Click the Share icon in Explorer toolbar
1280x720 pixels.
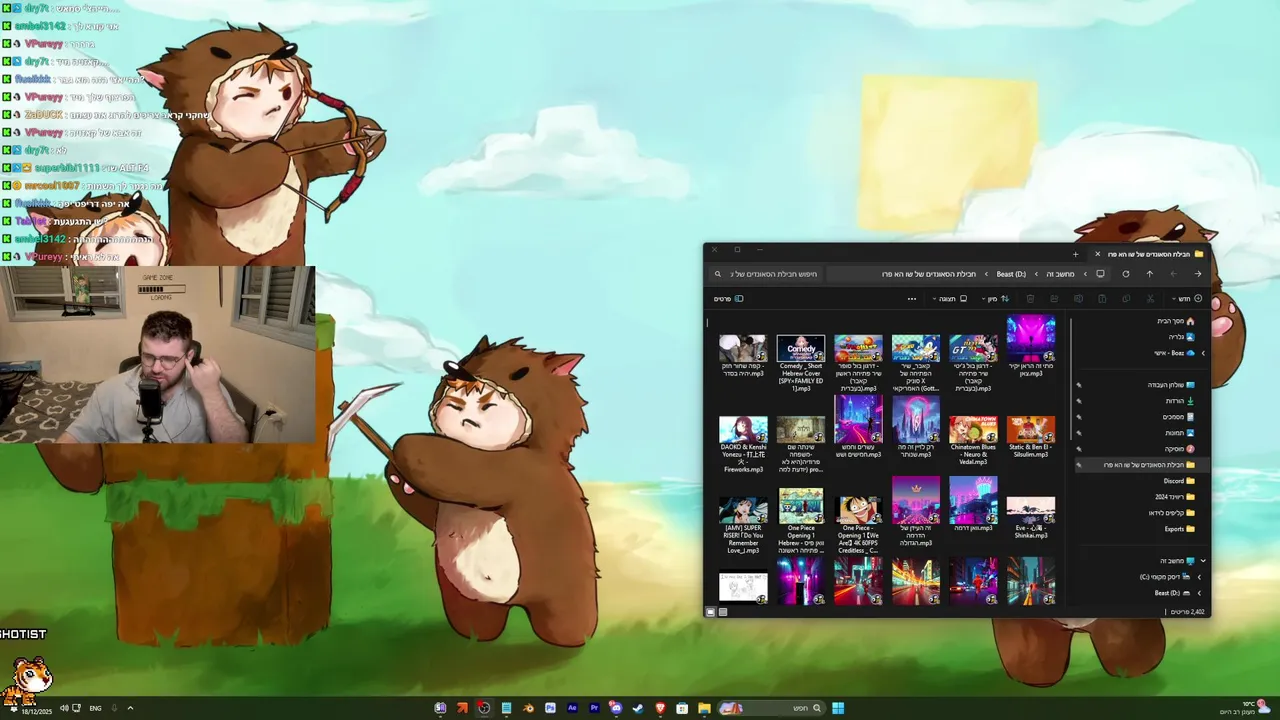tap(1054, 299)
